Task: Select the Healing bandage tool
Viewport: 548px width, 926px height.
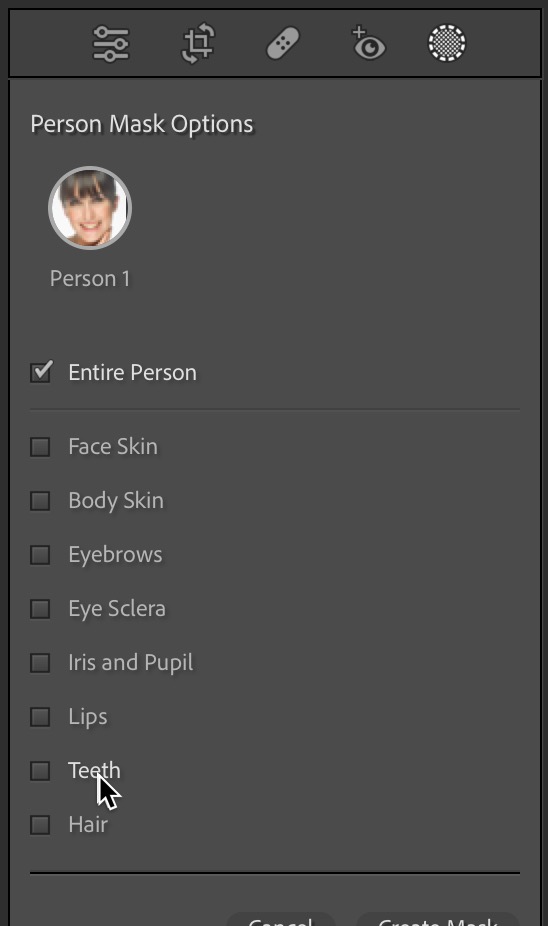Action: [x=283, y=44]
